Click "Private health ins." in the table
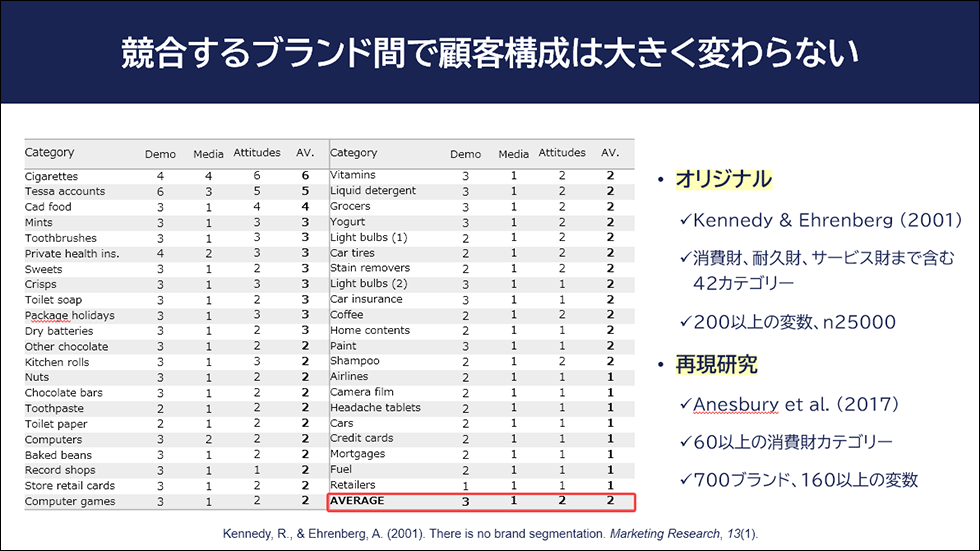This screenshot has height=551, width=980. pyautogui.click(x=72, y=254)
